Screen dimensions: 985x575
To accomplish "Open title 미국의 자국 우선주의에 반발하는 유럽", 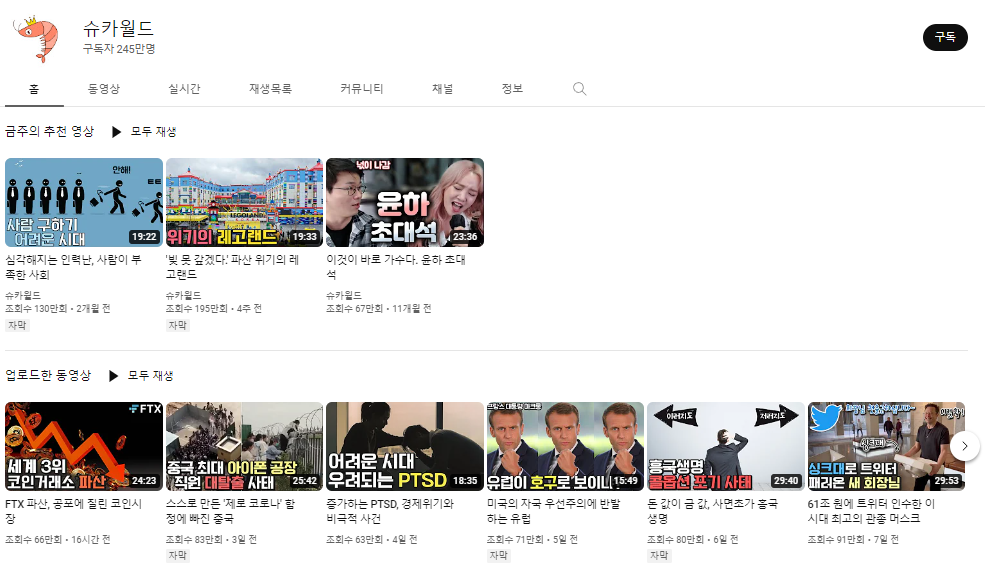I will (x=553, y=511).
